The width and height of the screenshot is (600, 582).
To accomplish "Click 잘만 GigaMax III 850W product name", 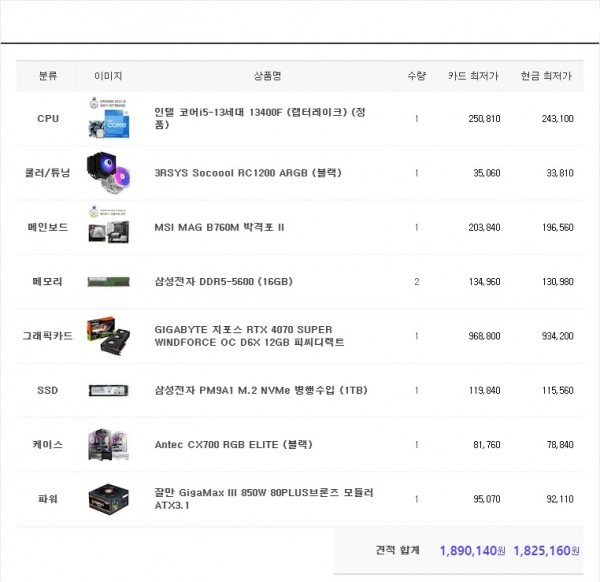I will (256, 498).
